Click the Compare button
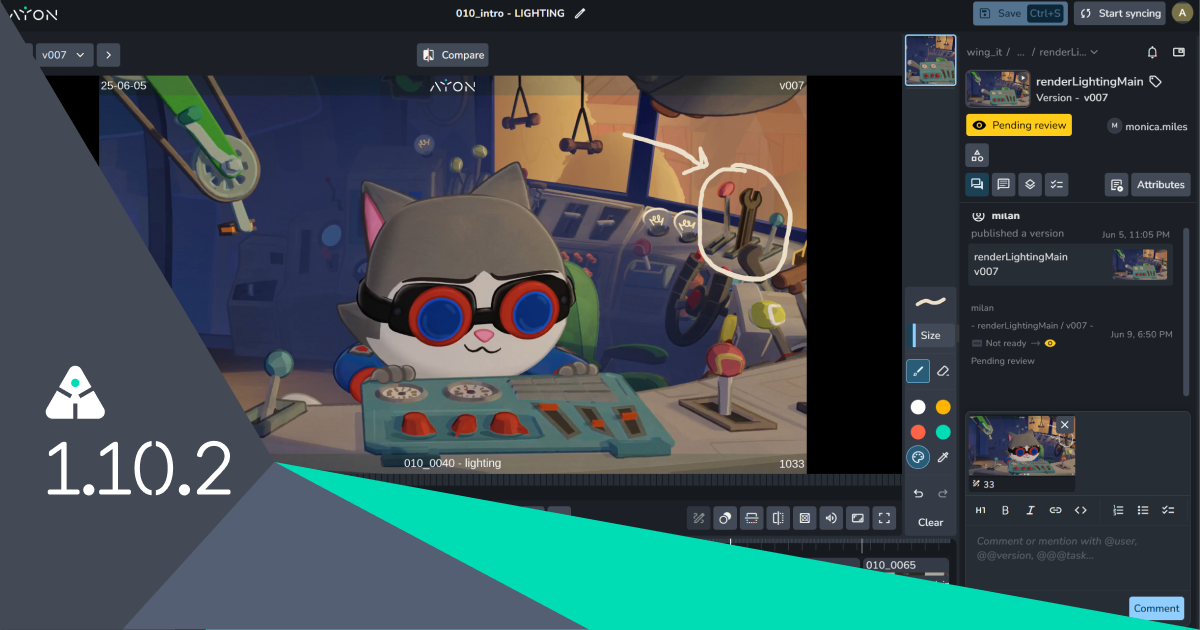Image resolution: width=1200 pixels, height=630 pixels. 453,55
